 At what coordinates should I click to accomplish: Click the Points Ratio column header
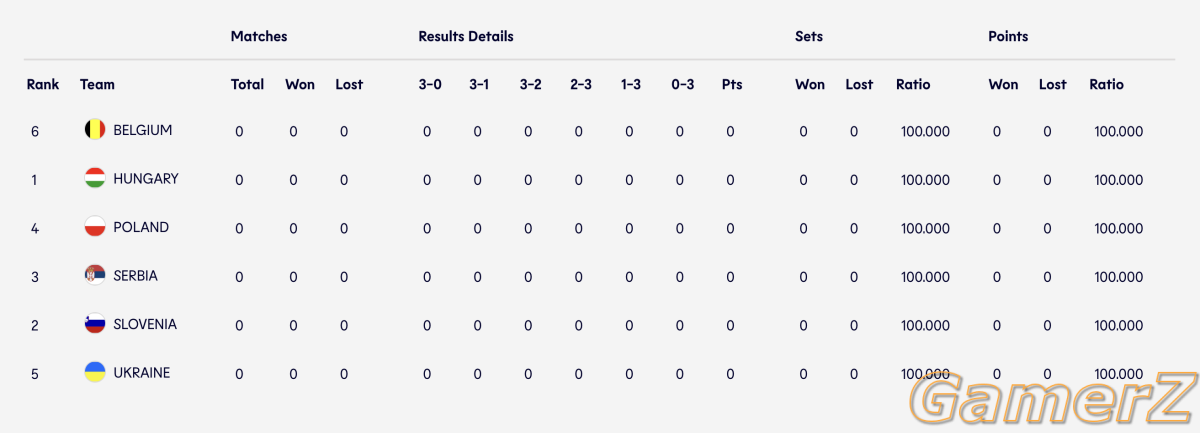(1107, 84)
